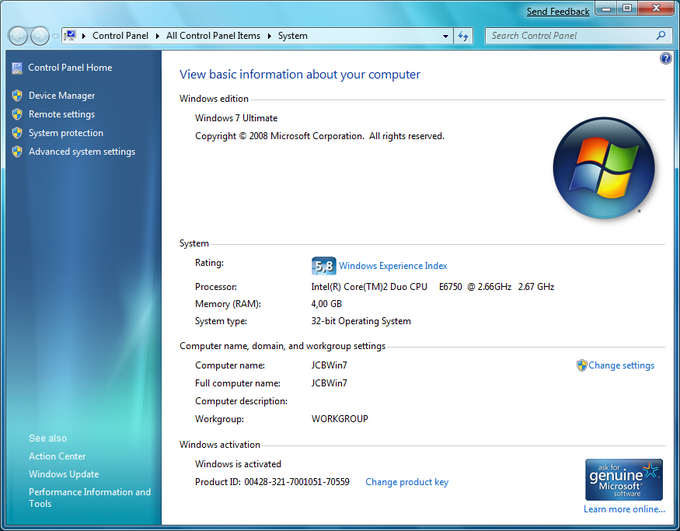The height and width of the screenshot is (531, 680).
Task: Click the WORKGROUP value
Action: pyautogui.click(x=340, y=419)
